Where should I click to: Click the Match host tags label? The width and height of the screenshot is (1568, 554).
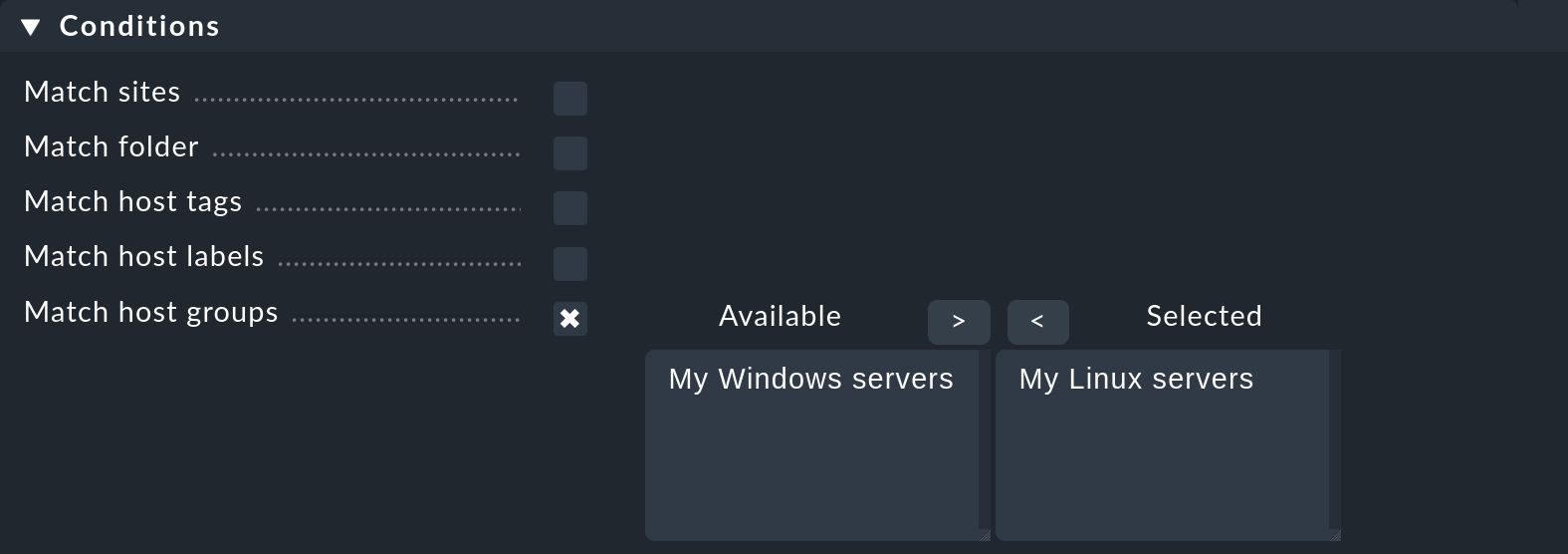pos(133,202)
